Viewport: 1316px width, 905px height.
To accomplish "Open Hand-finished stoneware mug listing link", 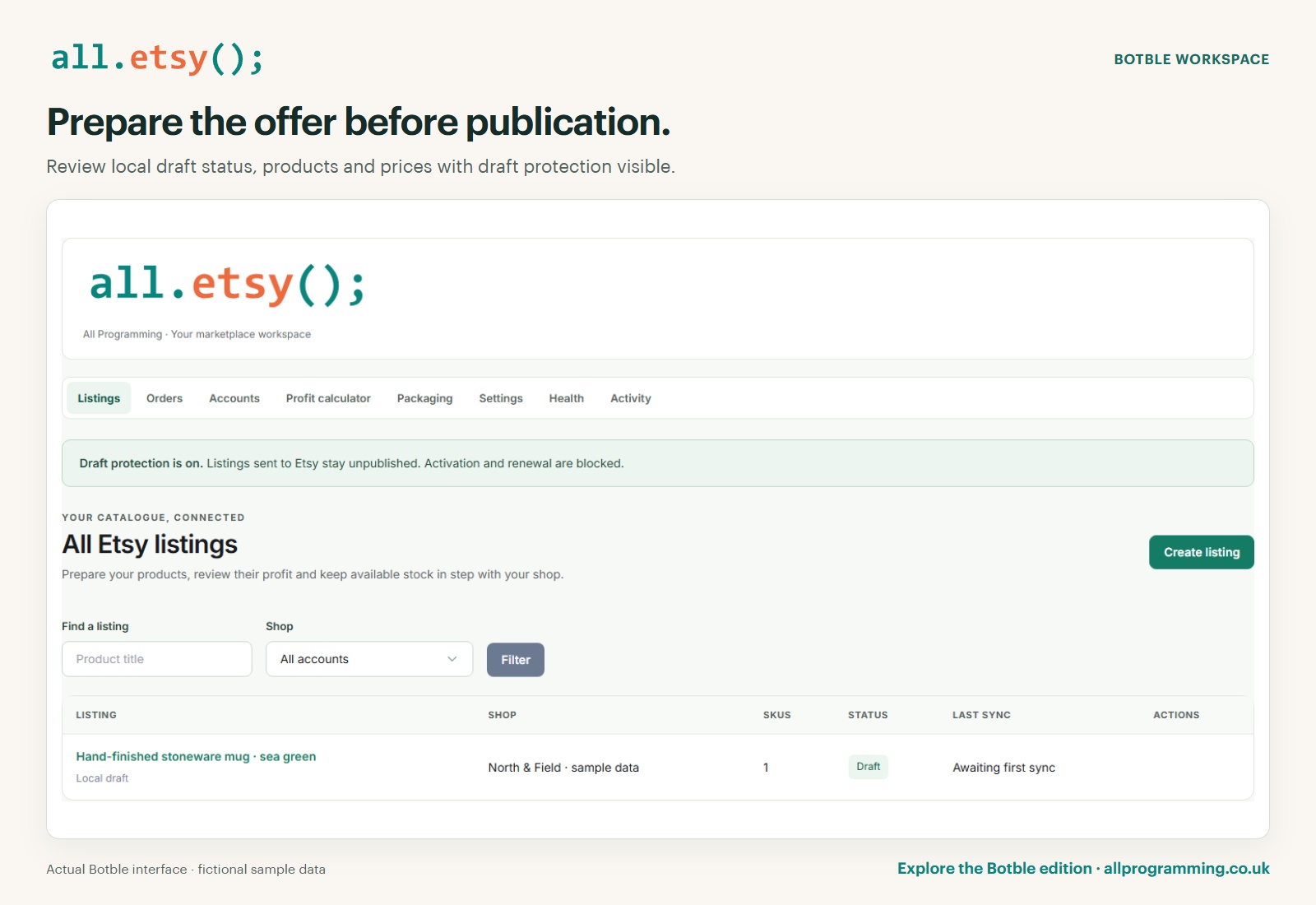I will [196, 757].
